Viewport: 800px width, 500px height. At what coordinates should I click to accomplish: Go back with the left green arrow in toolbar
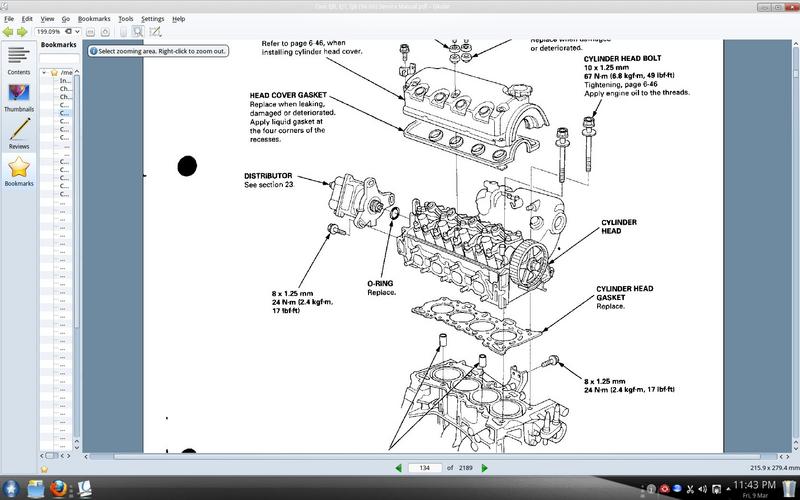[x=9, y=31]
